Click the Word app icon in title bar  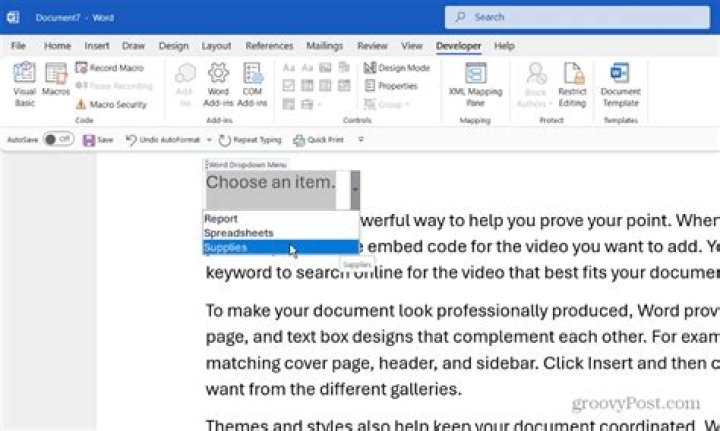point(13,17)
